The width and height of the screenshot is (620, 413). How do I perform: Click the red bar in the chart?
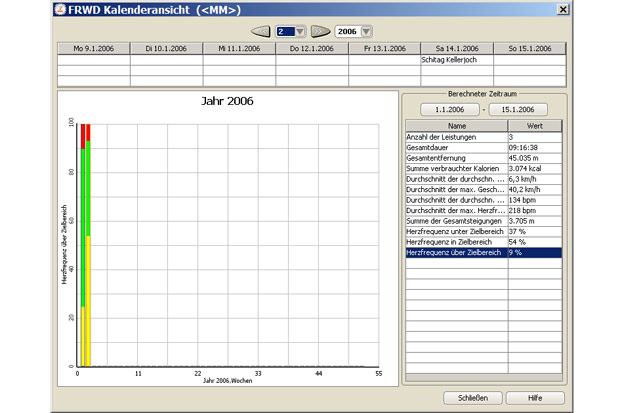86,135
